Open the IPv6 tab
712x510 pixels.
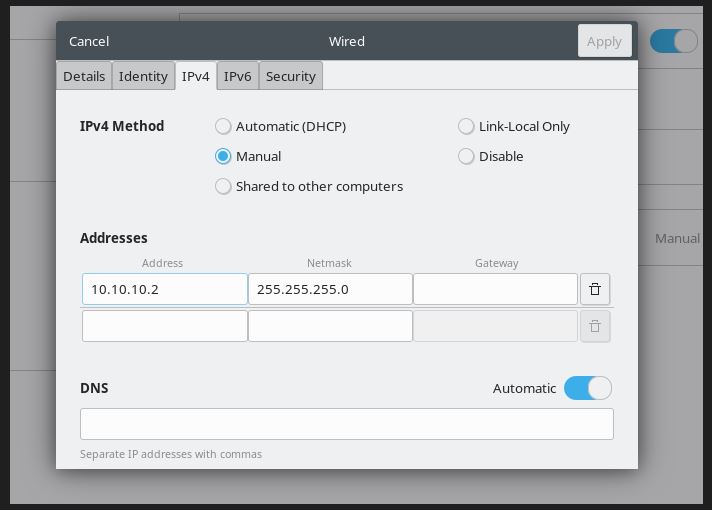(238, 76)
